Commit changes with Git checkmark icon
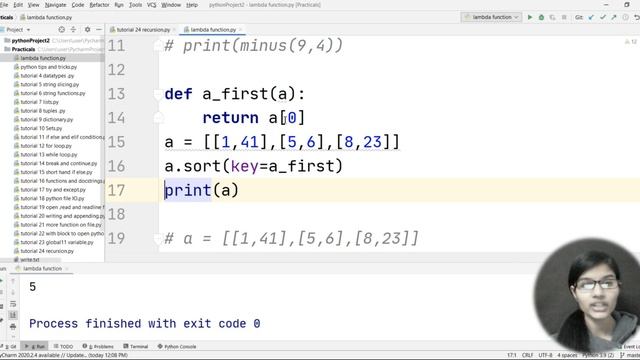 [602, 17]
